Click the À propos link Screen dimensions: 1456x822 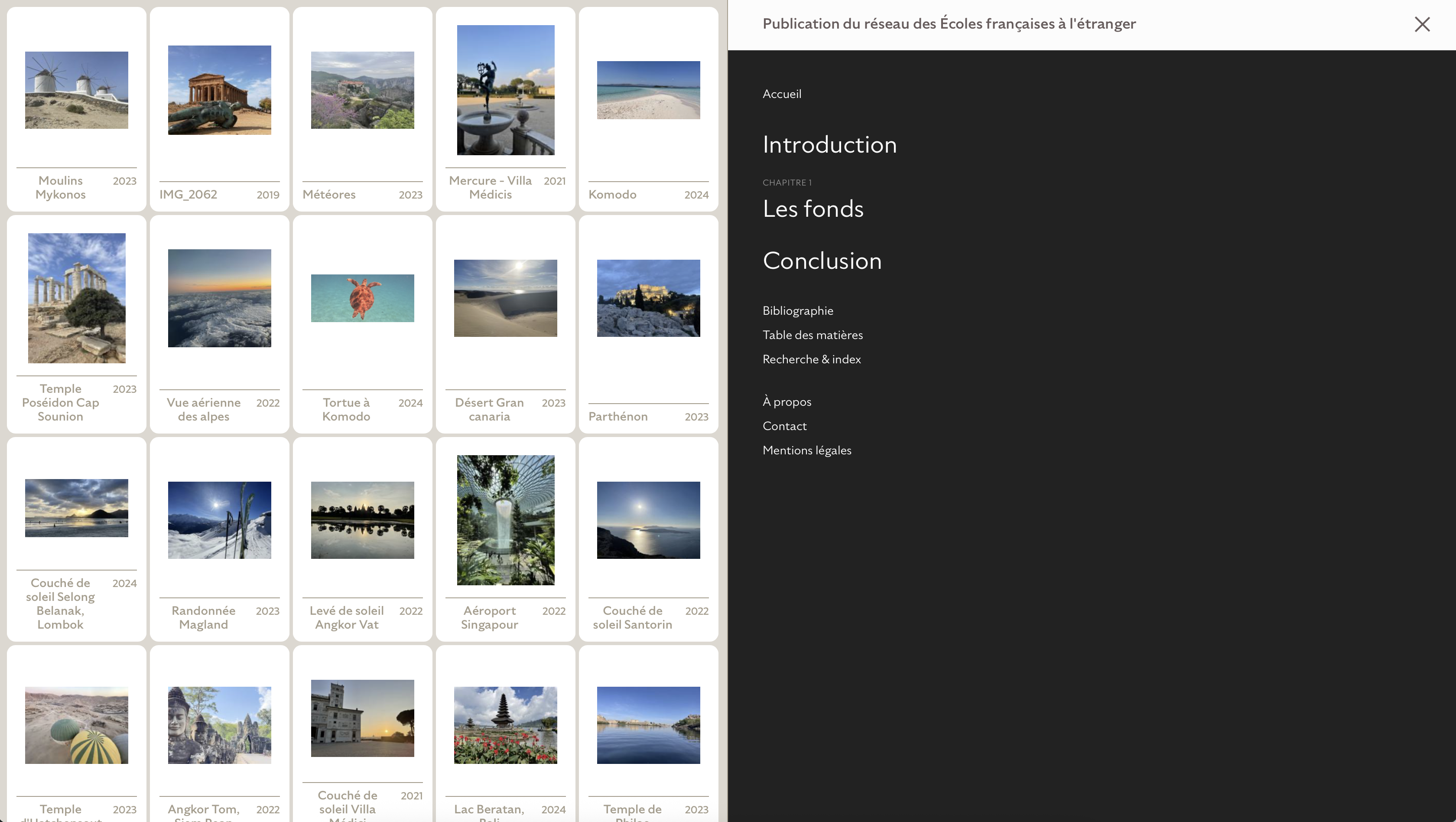click(786, 401)
